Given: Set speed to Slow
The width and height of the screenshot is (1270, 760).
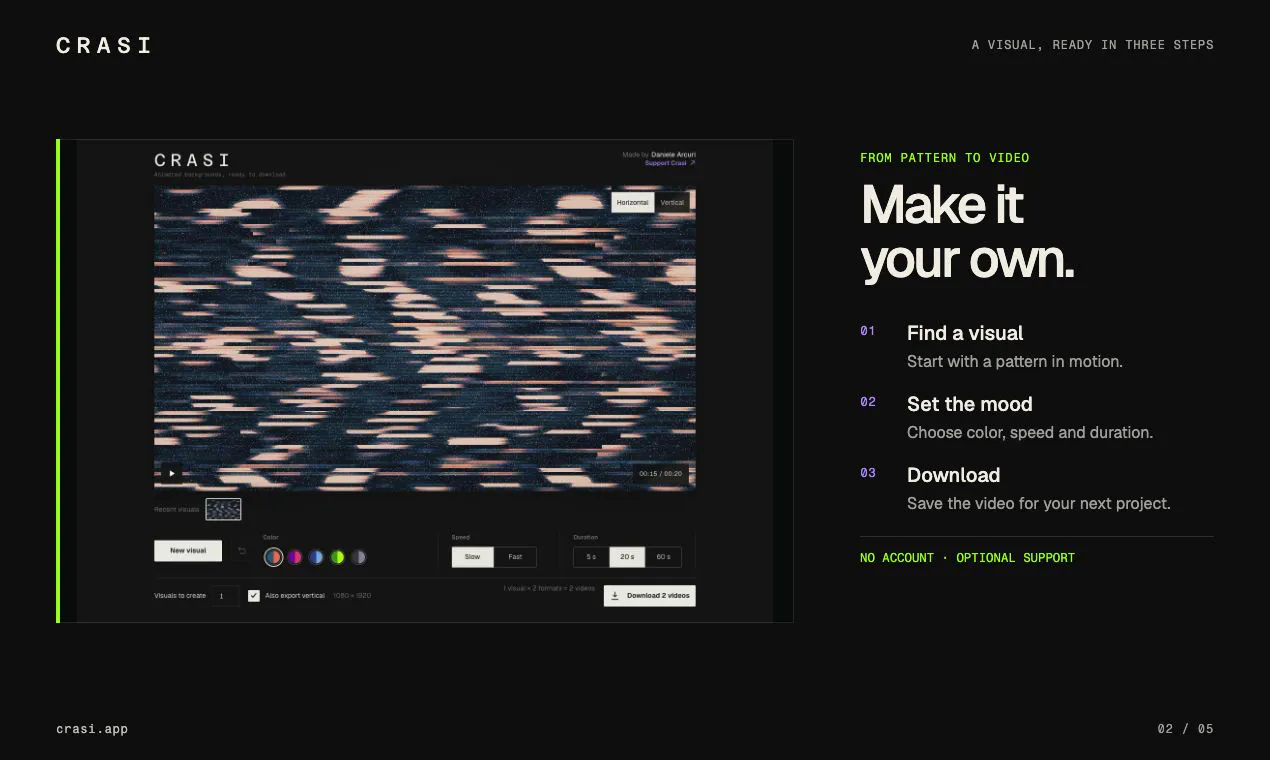Looking at the screenshot, I should (x=472, y=557).
